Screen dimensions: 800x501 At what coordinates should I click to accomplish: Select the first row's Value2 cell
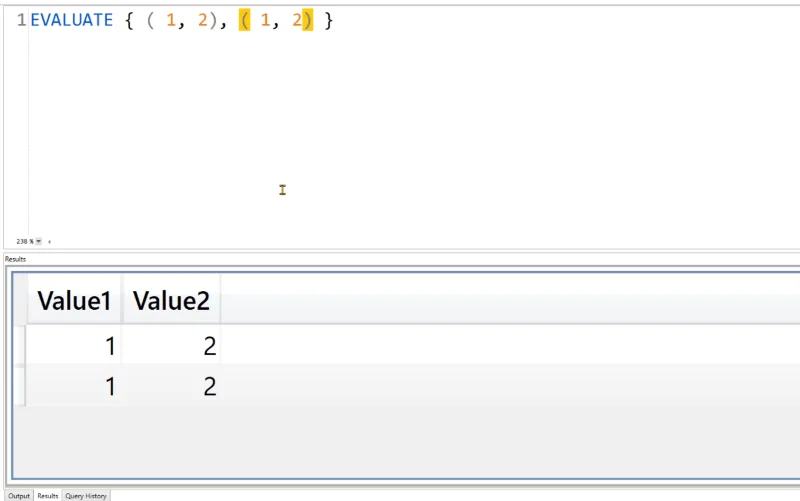(x=171, y=346)
